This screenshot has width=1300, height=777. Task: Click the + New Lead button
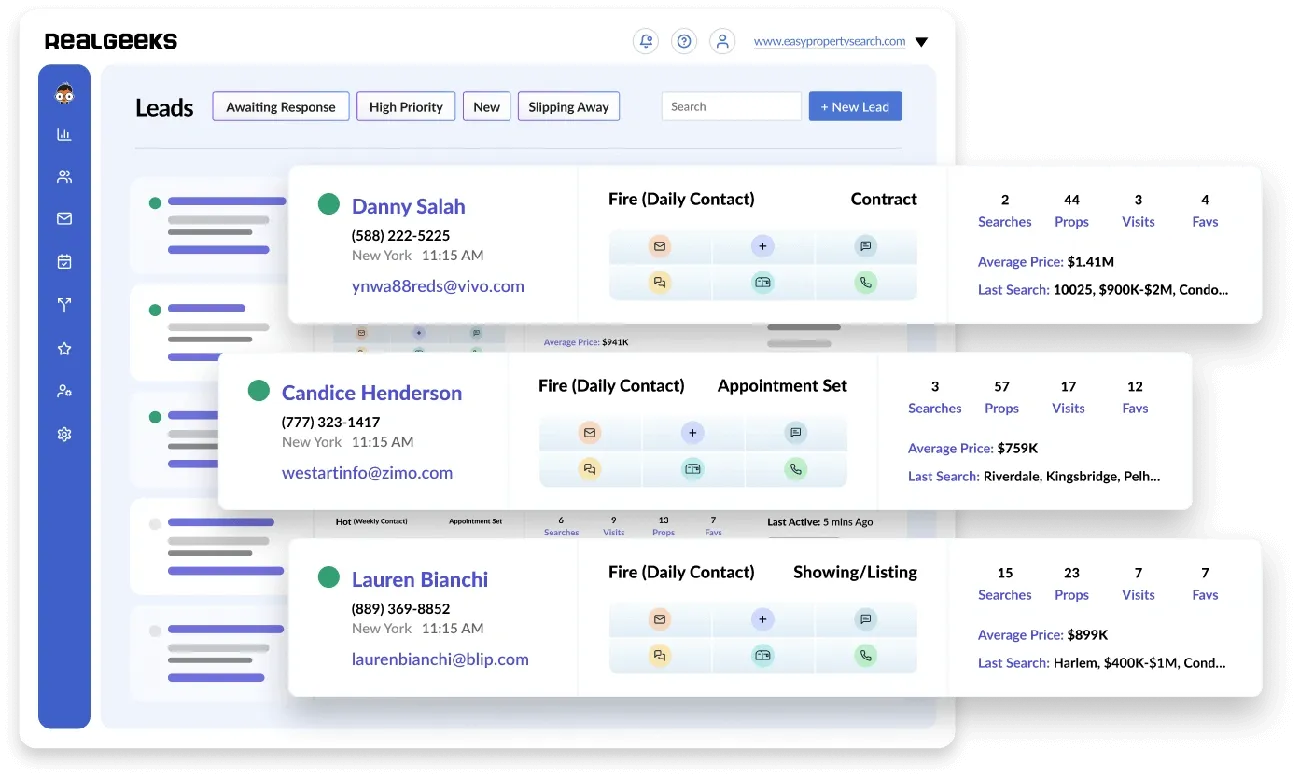(855, 107)
